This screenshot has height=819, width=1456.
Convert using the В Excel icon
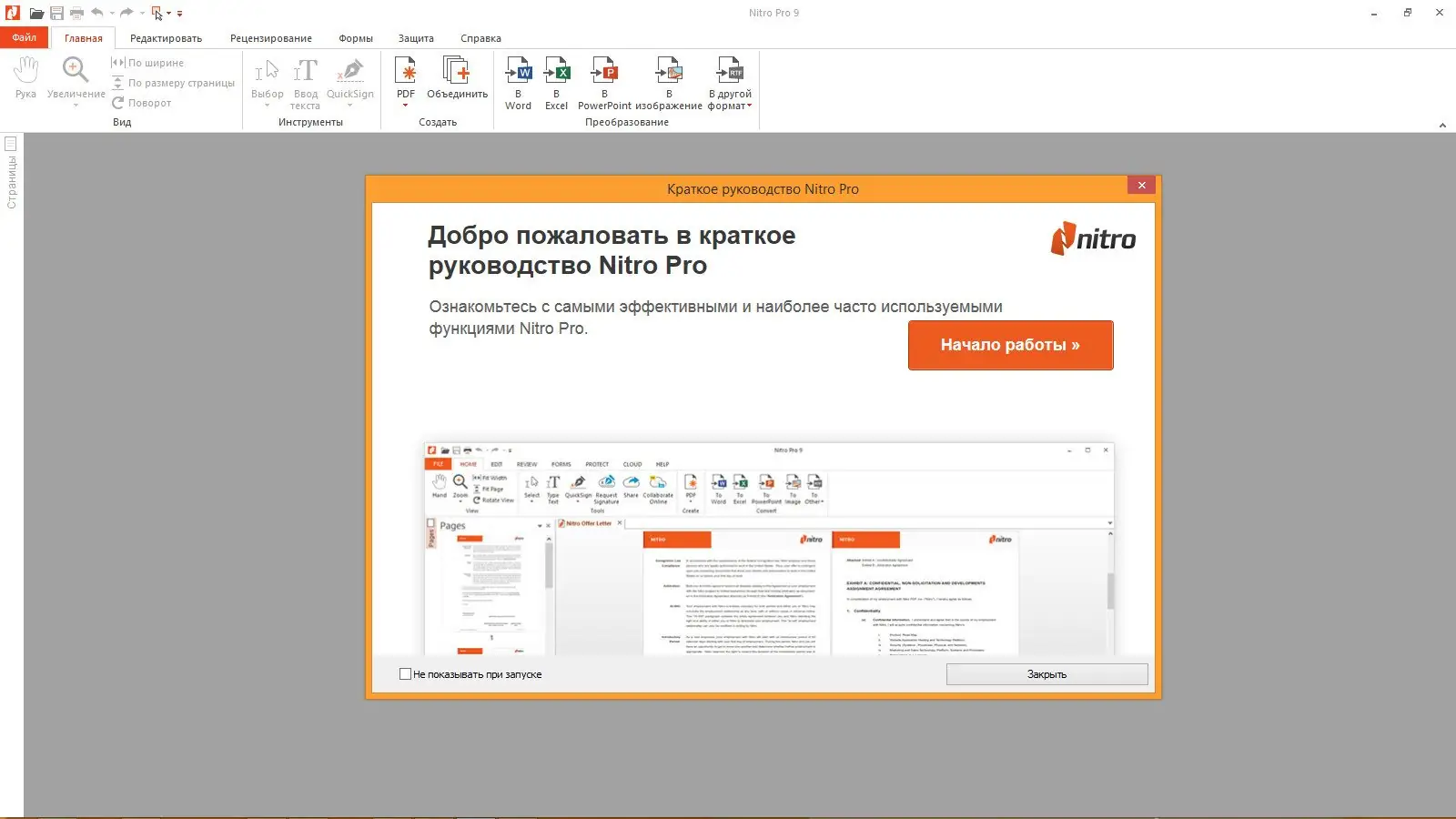[557, 71]
